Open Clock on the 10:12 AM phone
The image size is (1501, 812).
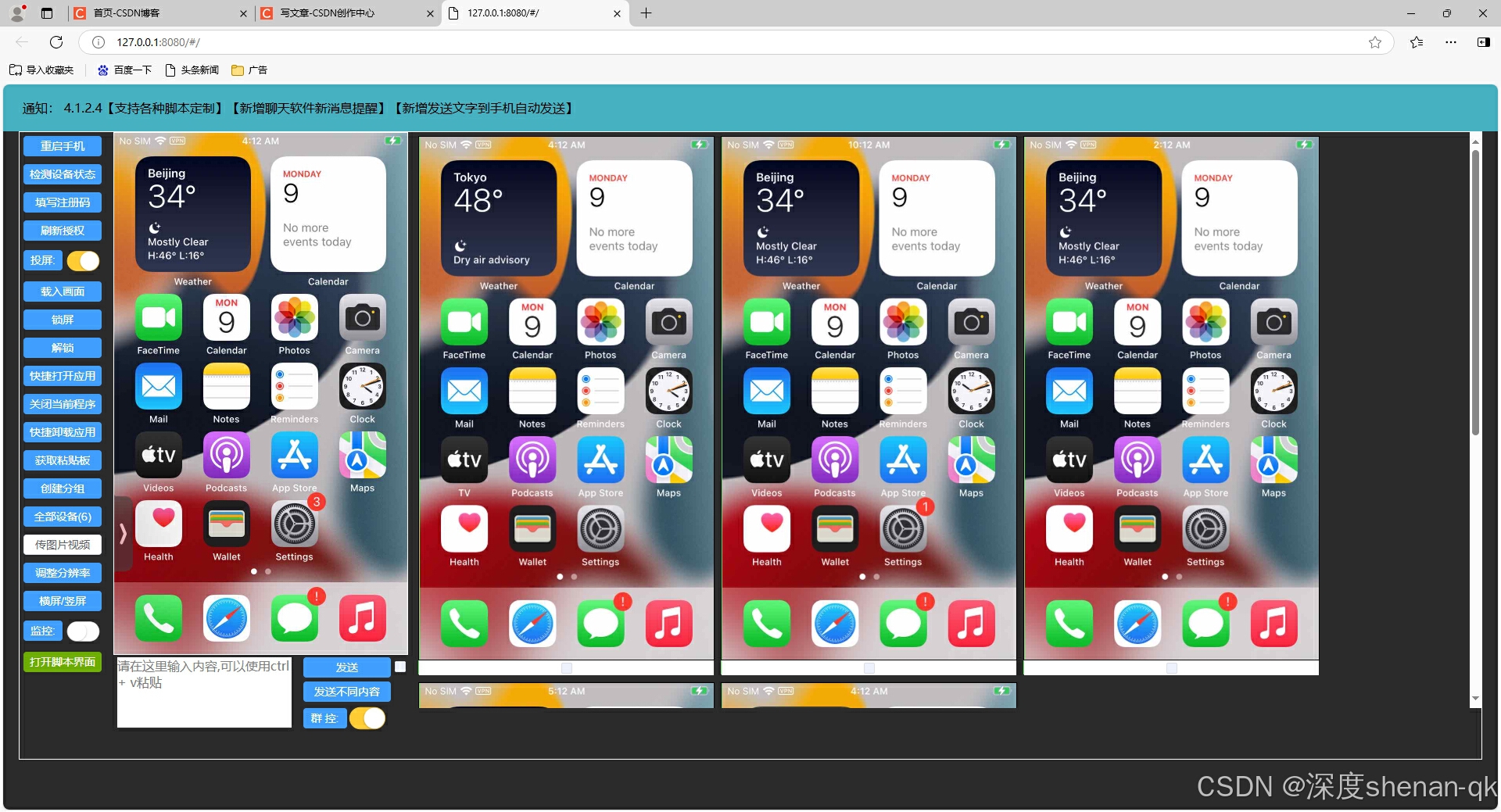click(972, 391)
